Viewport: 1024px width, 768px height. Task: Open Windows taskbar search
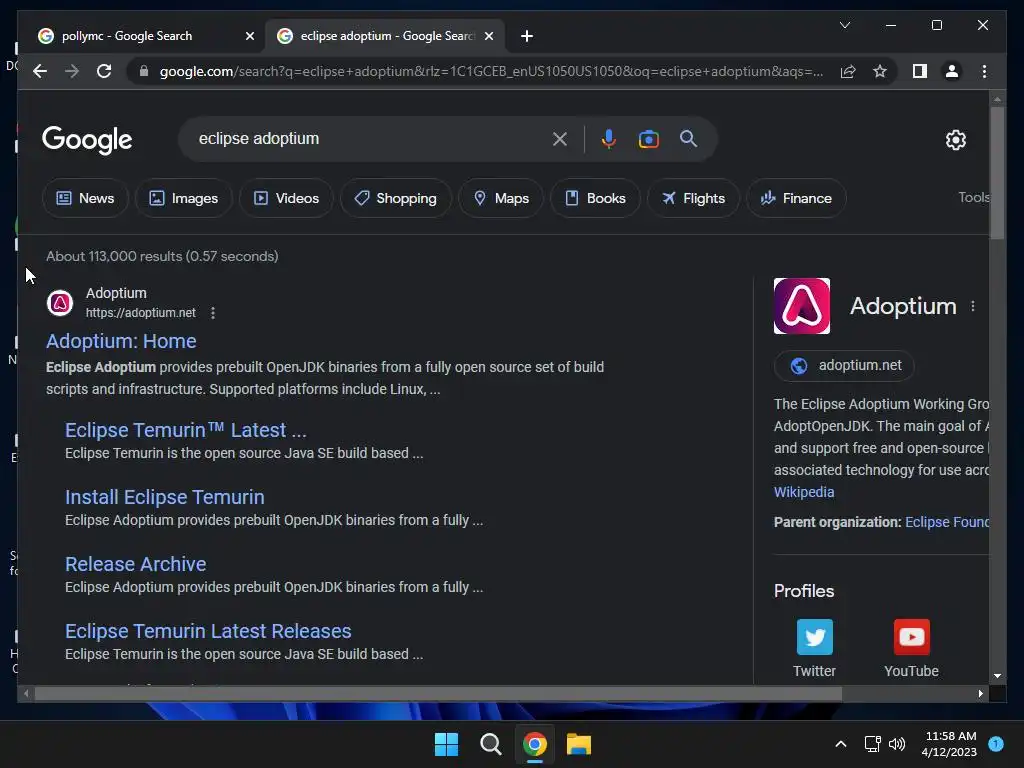(490, 744)
